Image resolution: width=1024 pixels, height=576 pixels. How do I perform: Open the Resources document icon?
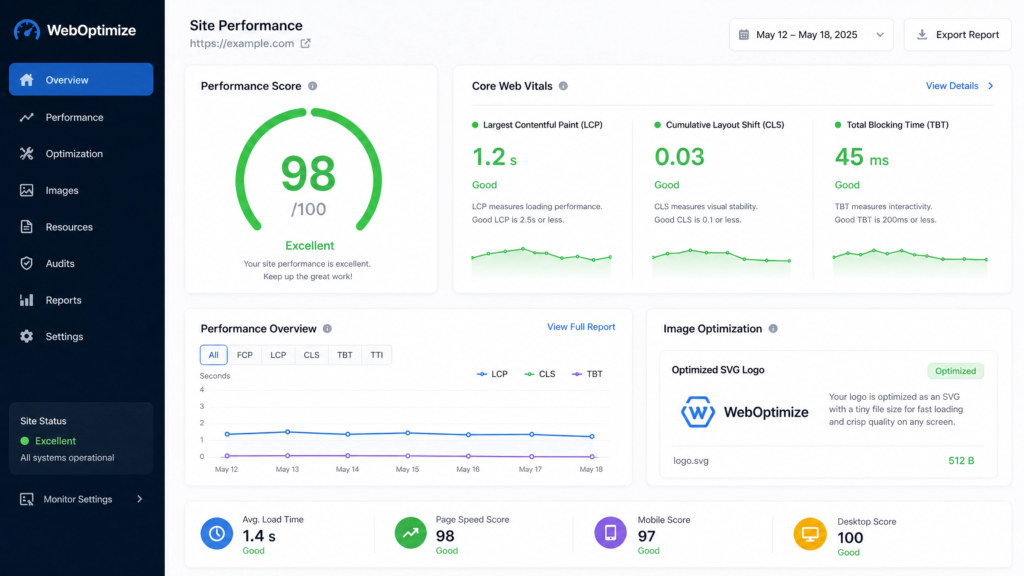pos(26,227)
